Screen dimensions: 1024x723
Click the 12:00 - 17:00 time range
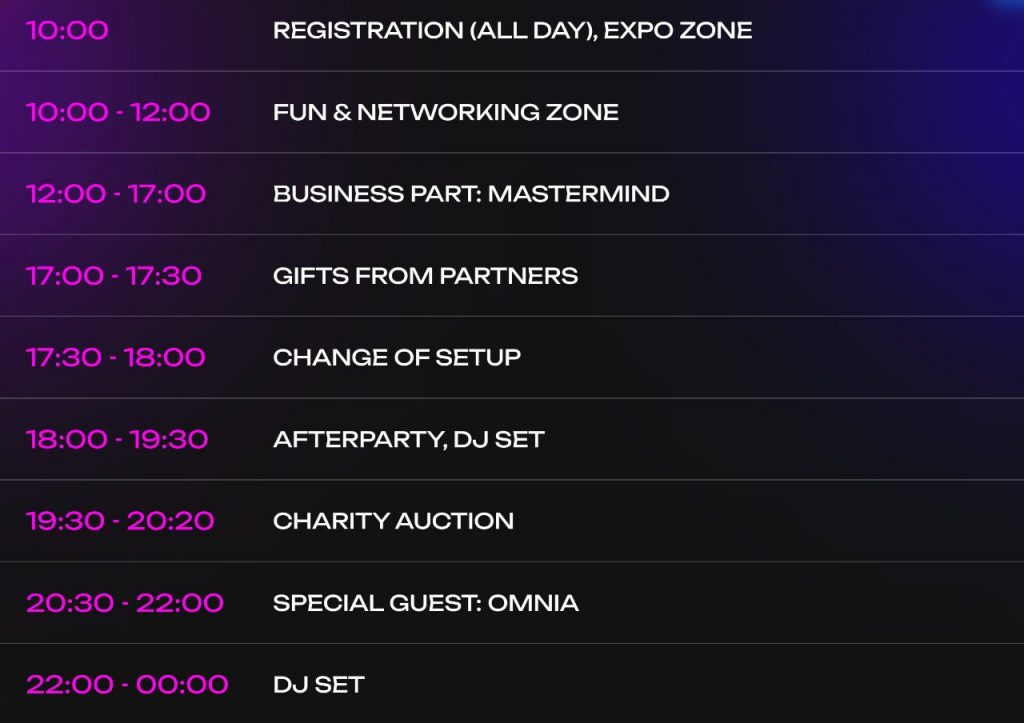(116, 194)
